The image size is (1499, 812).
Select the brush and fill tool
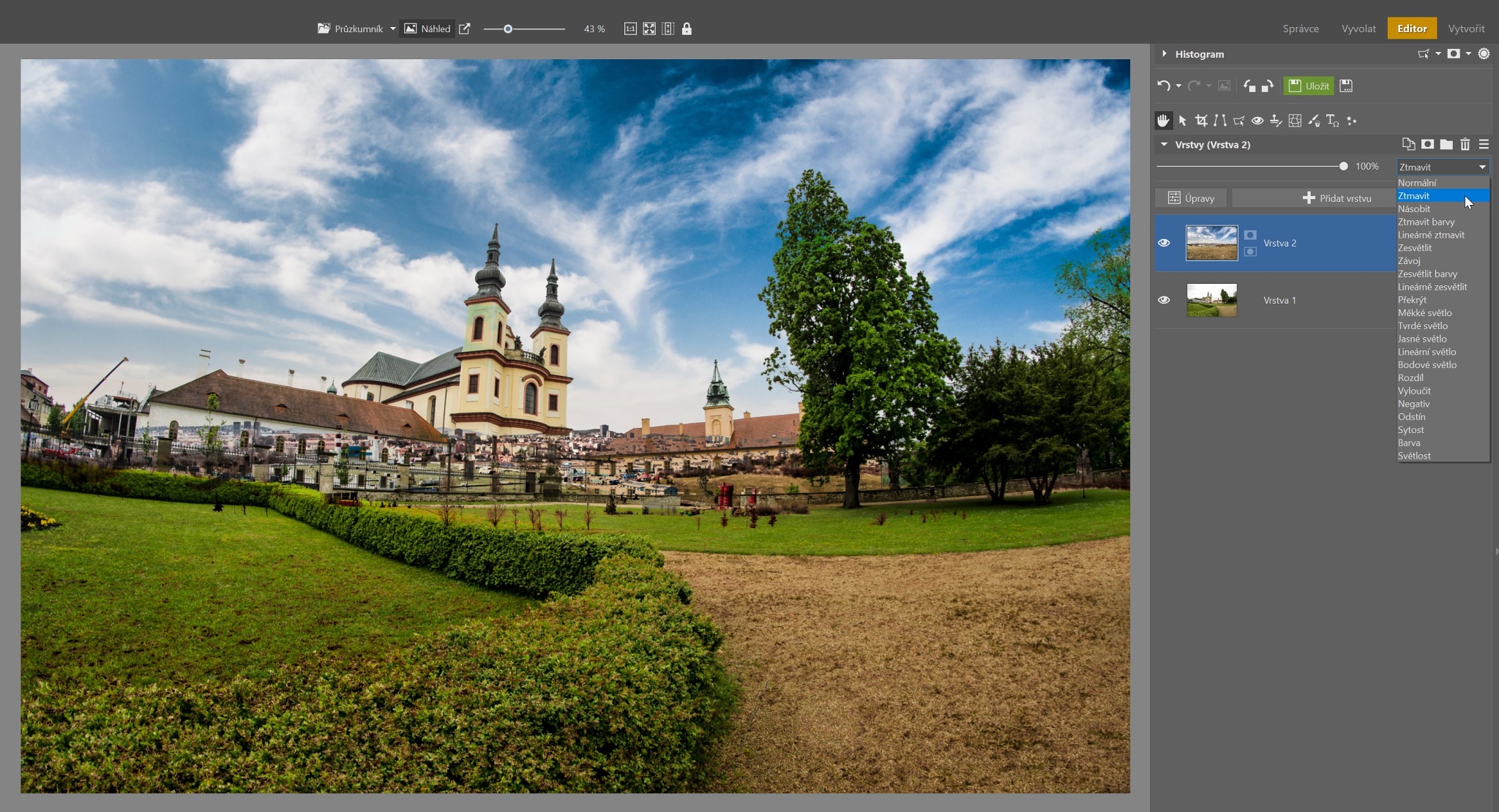[1314, 121]
